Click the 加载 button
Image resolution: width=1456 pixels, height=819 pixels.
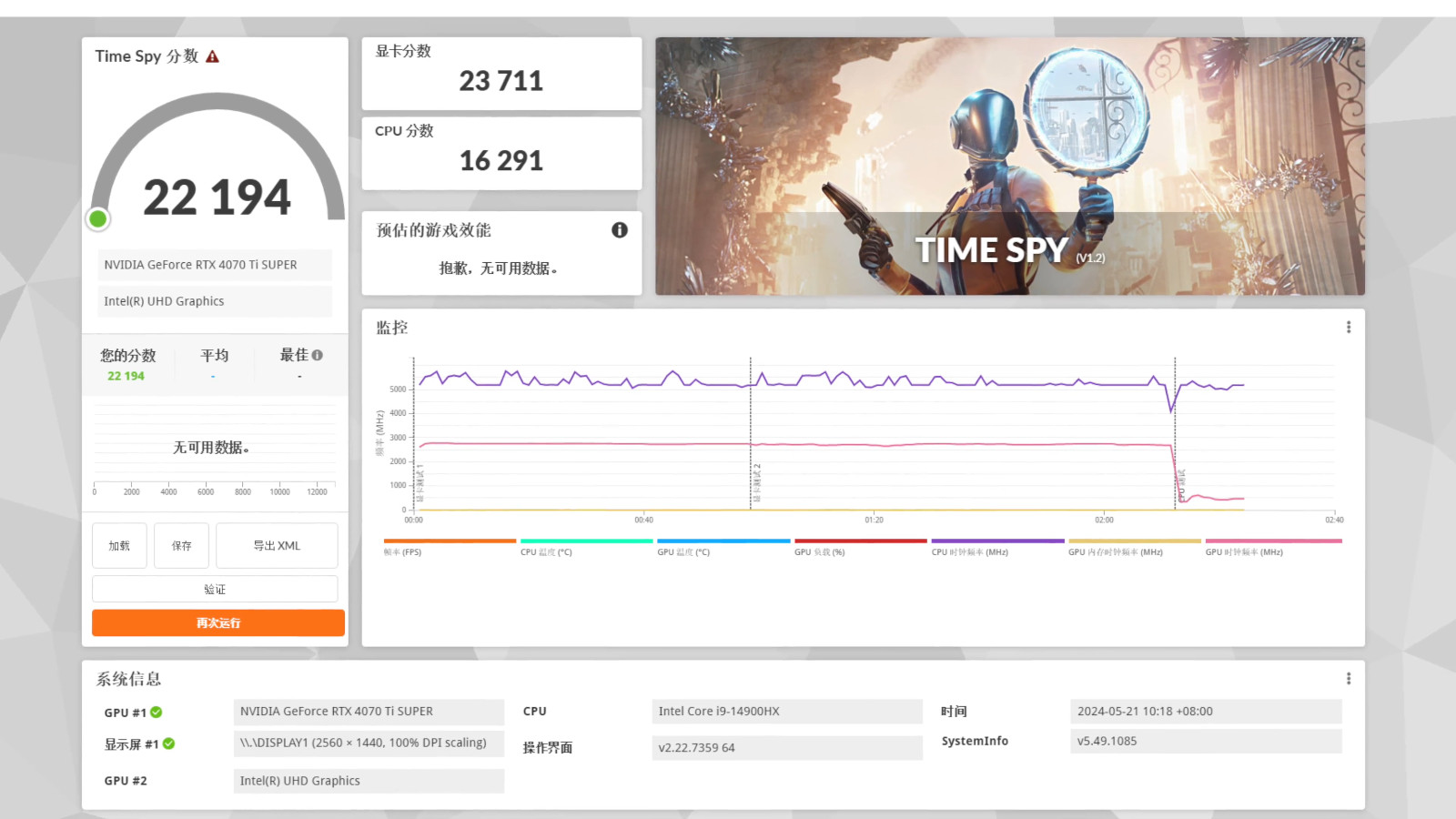click(119, 546)
